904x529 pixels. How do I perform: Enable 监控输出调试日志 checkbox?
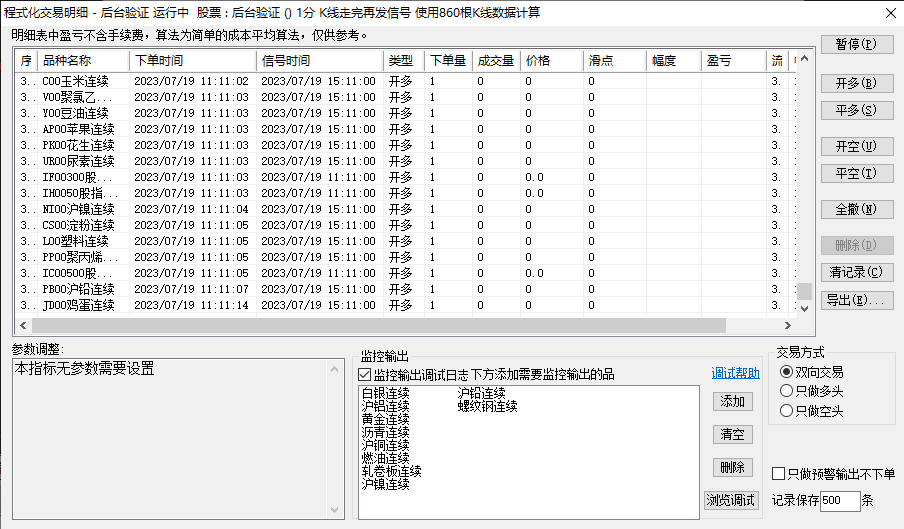click(x=365, y=374)
